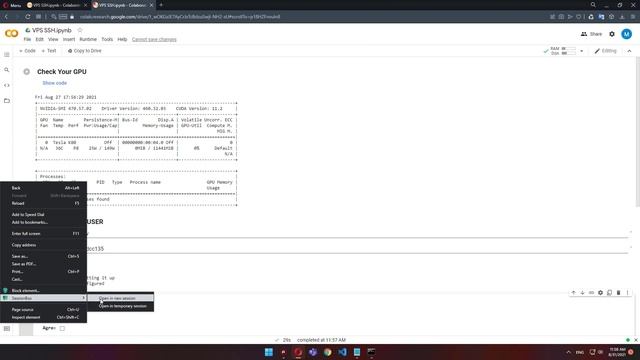Screen dimensions: 640x360
Task: Select Add to Speed Dial
Action: [44, 214]
